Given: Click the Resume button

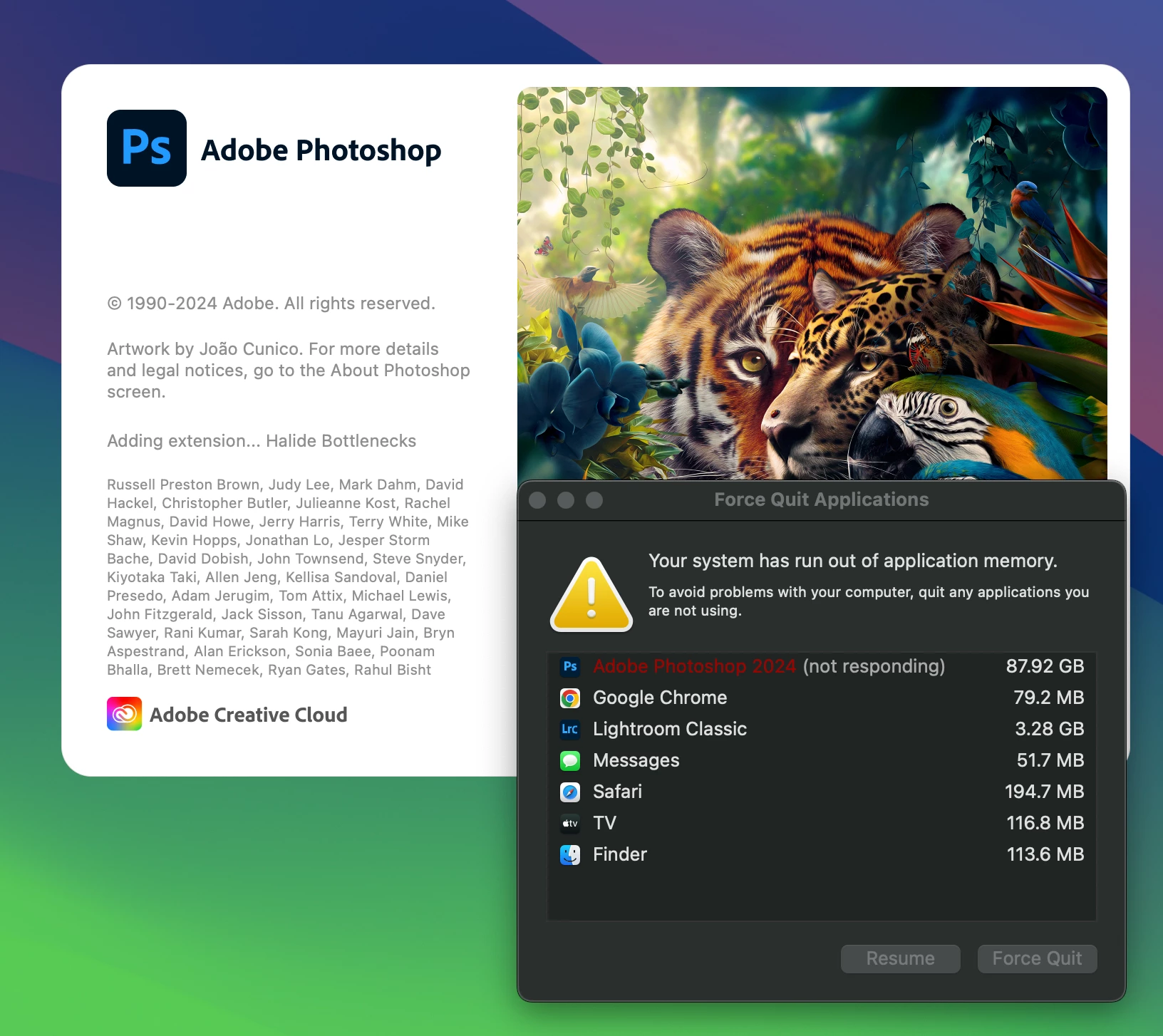Looking at the screenshot, I should point(901,958).
